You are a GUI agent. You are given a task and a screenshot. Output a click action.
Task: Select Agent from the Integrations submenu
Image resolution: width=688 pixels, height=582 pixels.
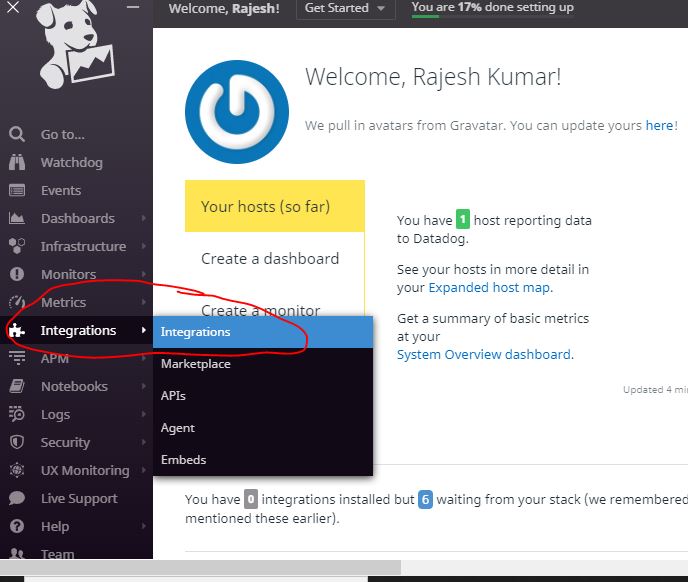tap(178, 428)
